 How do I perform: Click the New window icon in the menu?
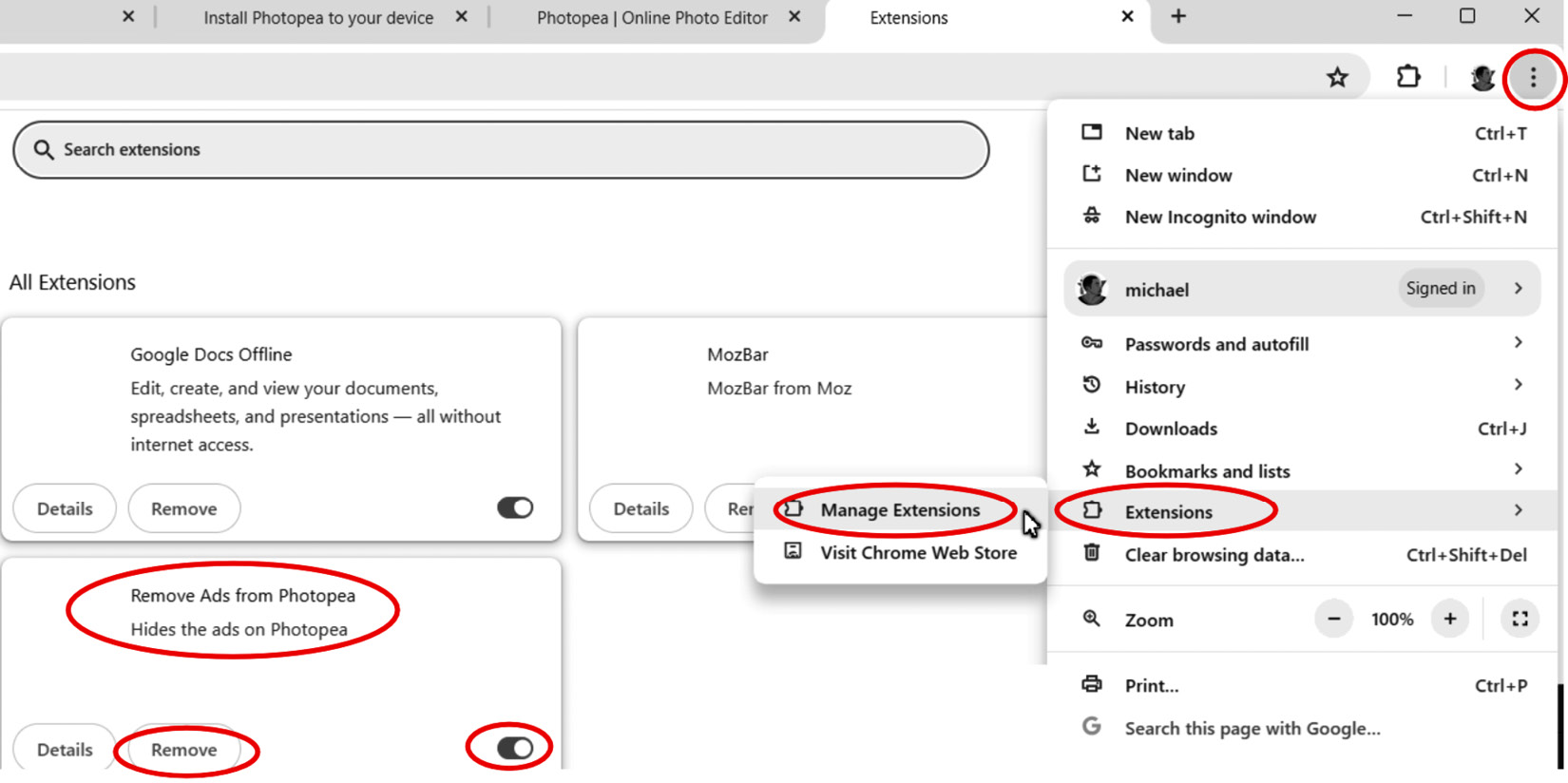click(1092, 174)
